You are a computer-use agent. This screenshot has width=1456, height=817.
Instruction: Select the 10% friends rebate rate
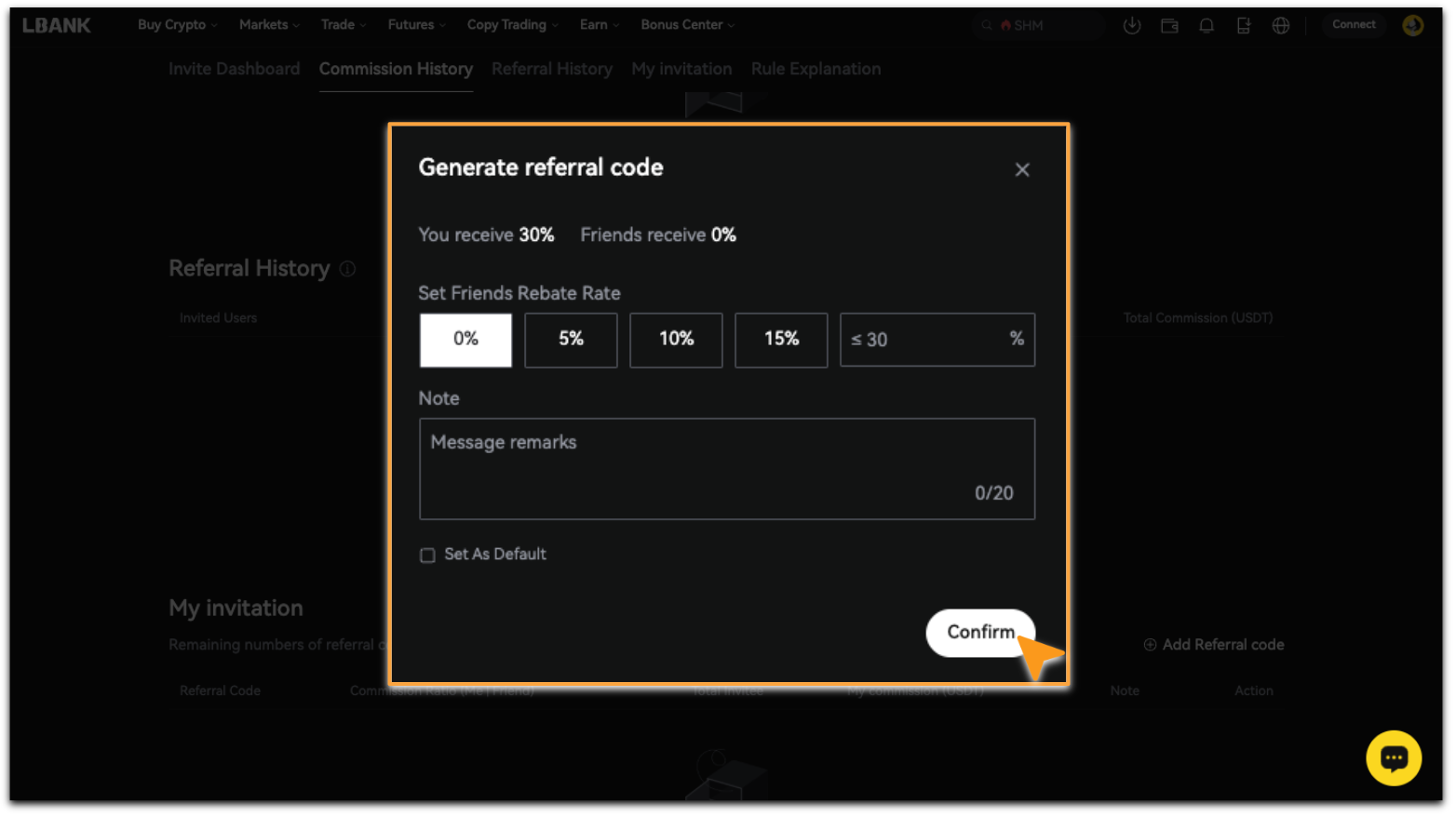click(676, 340)
